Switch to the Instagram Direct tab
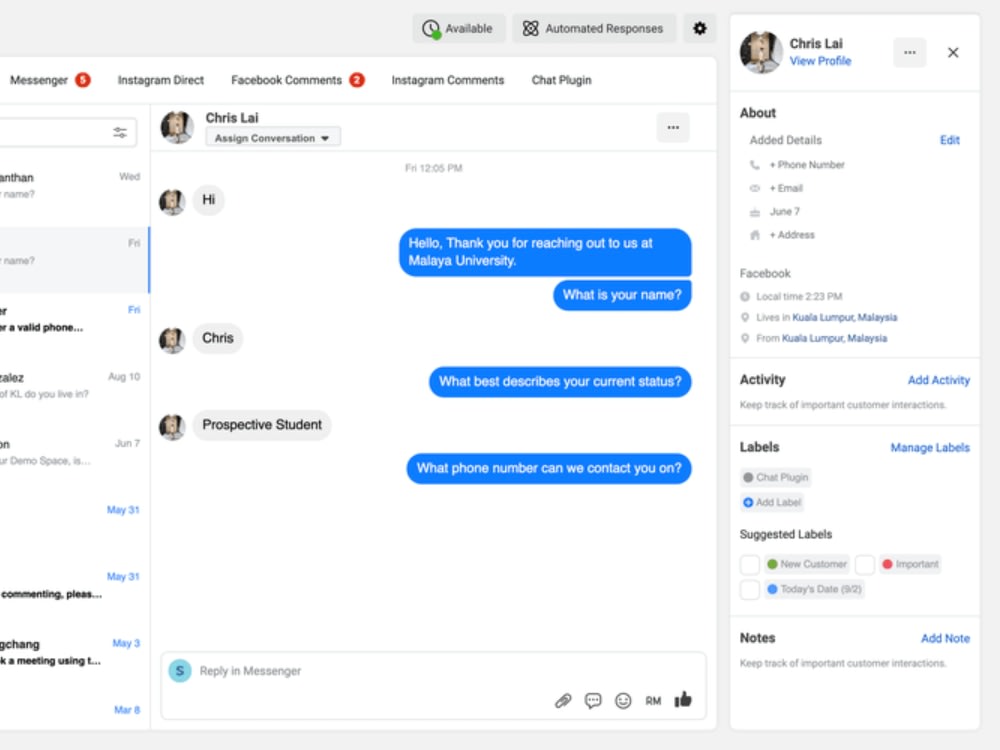 [x=161, y=80]
